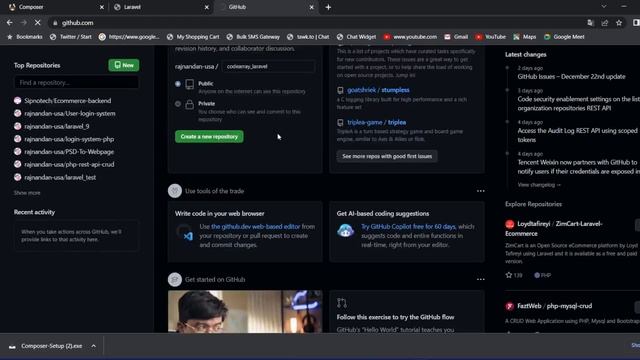Click the browser forward arrow
This screenshot has height=360, width=640.
(x=23, y=23)
